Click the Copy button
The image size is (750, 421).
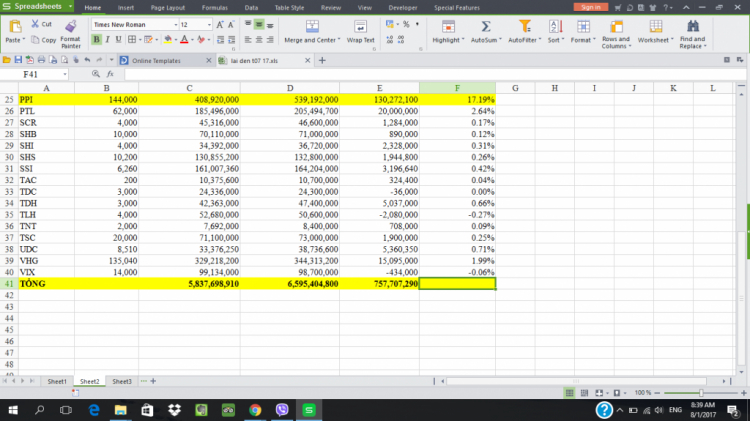[44, 40]
